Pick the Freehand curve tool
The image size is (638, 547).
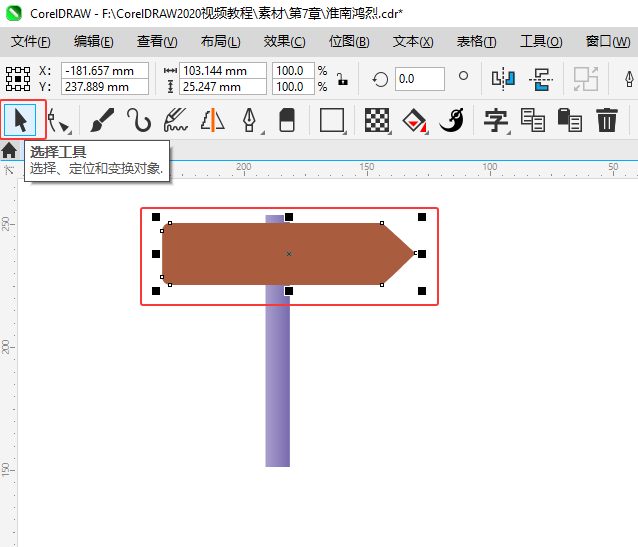click(x=139, y=120)
